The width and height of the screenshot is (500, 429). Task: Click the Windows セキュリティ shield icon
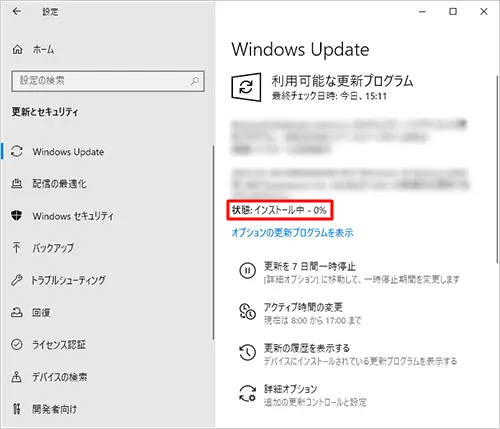pyautogui.click(x=17, y=216)
